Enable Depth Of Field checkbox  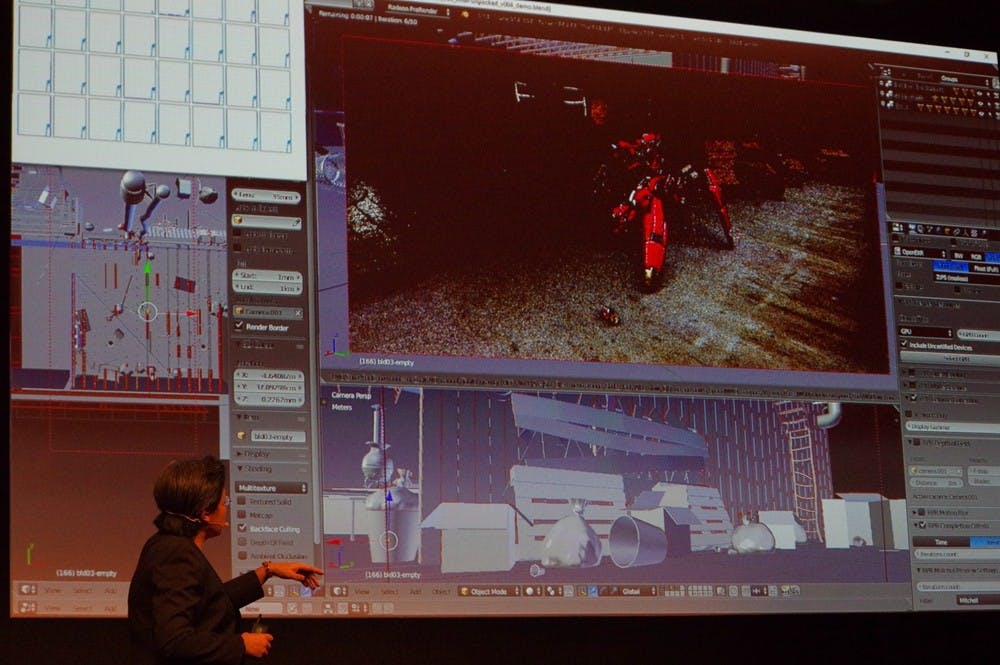click(x=241, y=542)
